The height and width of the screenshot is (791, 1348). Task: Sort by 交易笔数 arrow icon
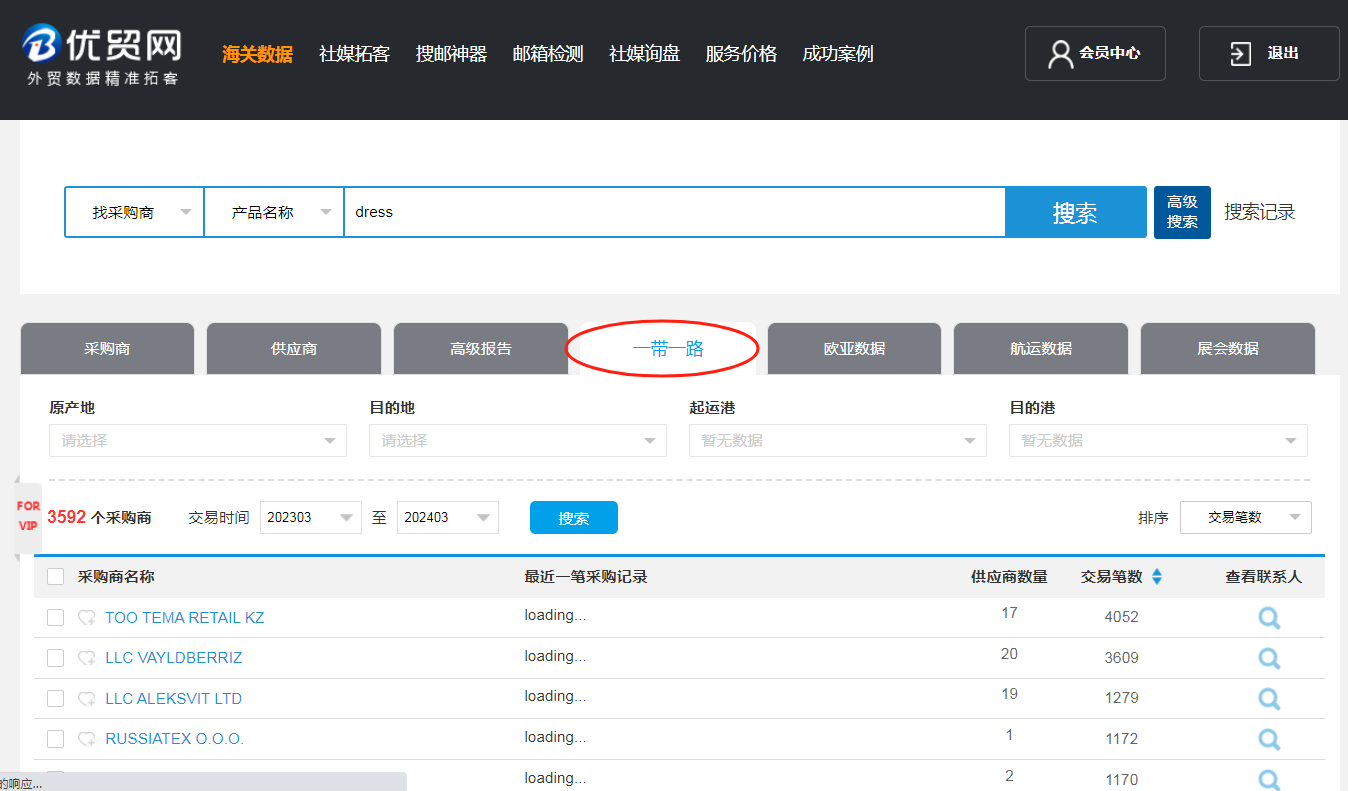point(1157,577)
